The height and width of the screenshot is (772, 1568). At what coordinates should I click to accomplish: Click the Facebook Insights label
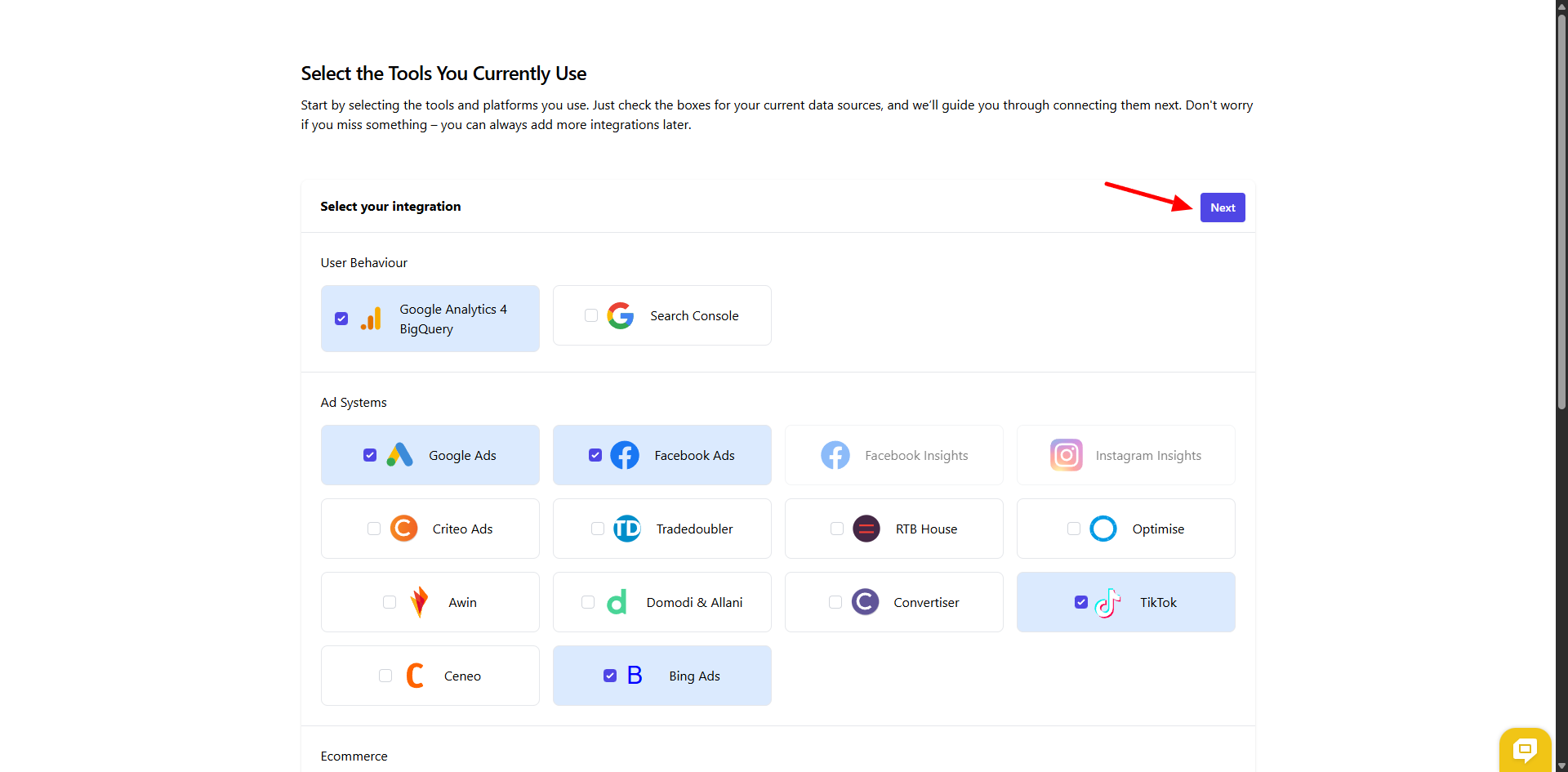coord(916,455)
